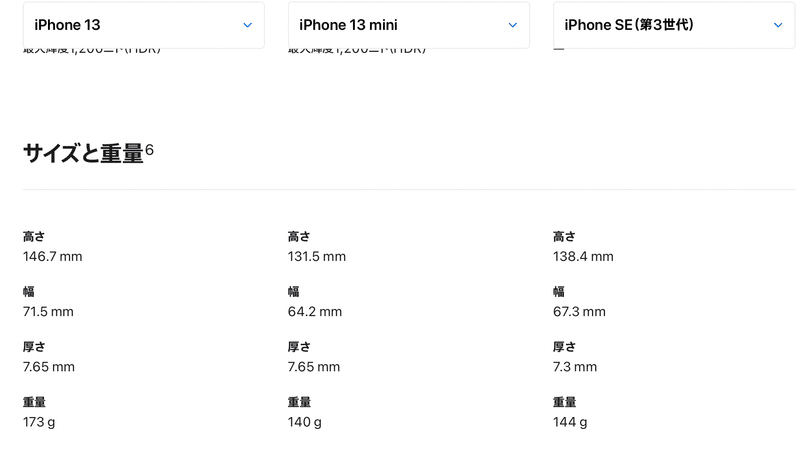
Task: Open the iPhone 13 mini model dropdown
Action: click(x=409, y=25)
